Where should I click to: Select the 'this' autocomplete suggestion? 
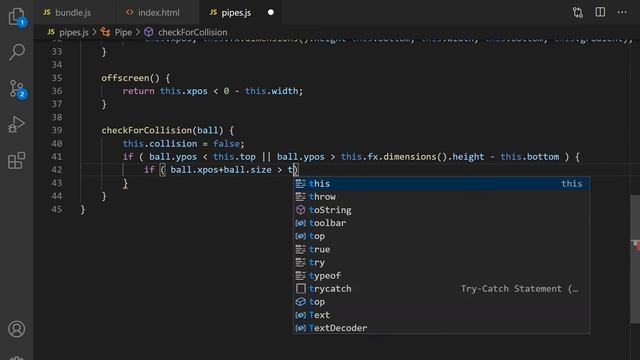pos(442,184)
